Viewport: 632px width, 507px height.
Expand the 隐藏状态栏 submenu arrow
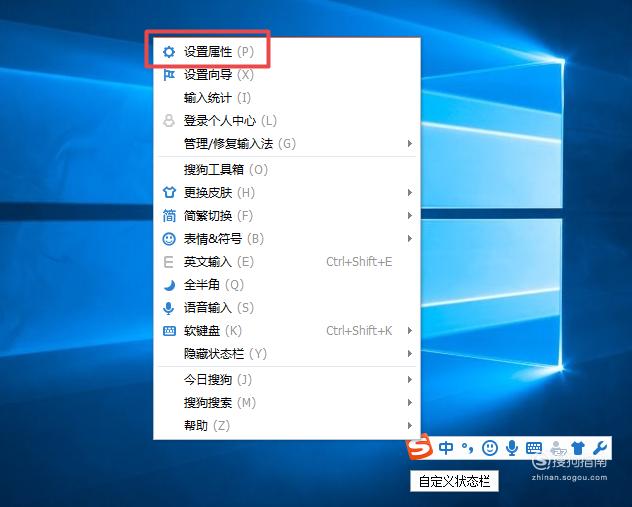410,354
